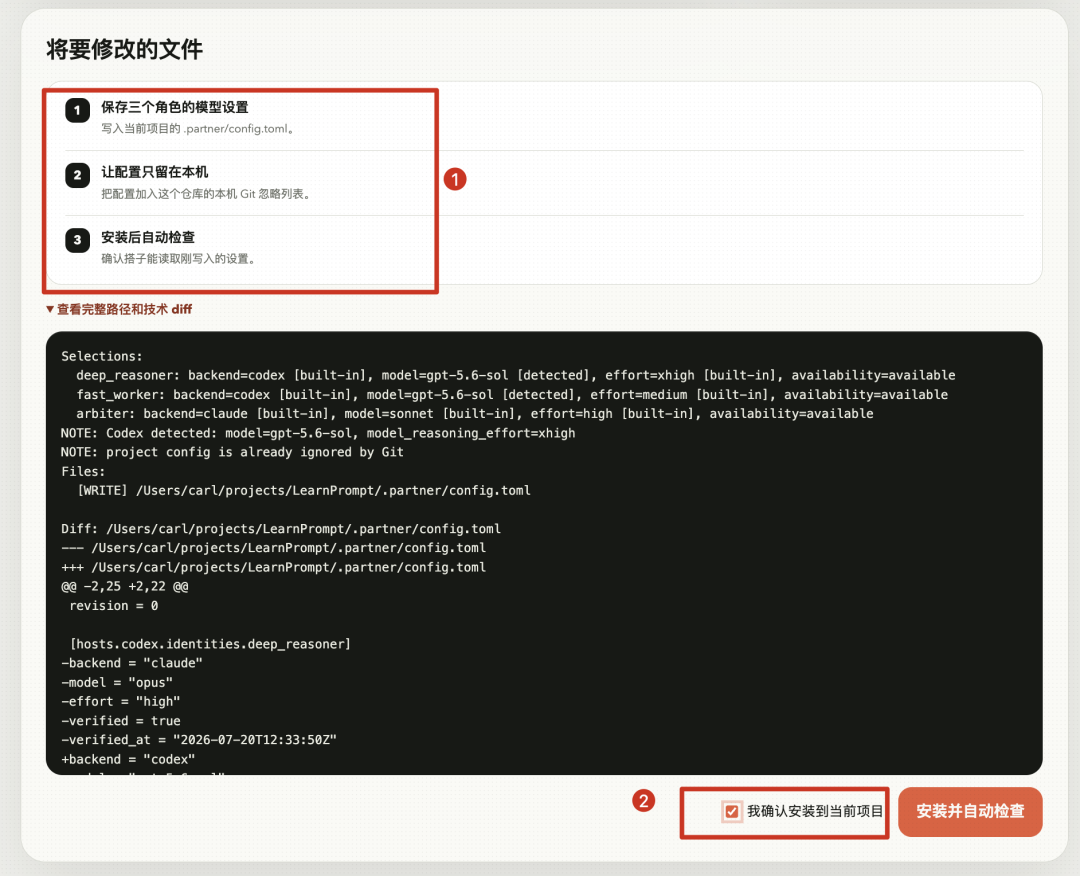Click the step 2 number badge
This screenshot has width=1080, height=876.
pyautogui.click(x=77, y=175)
